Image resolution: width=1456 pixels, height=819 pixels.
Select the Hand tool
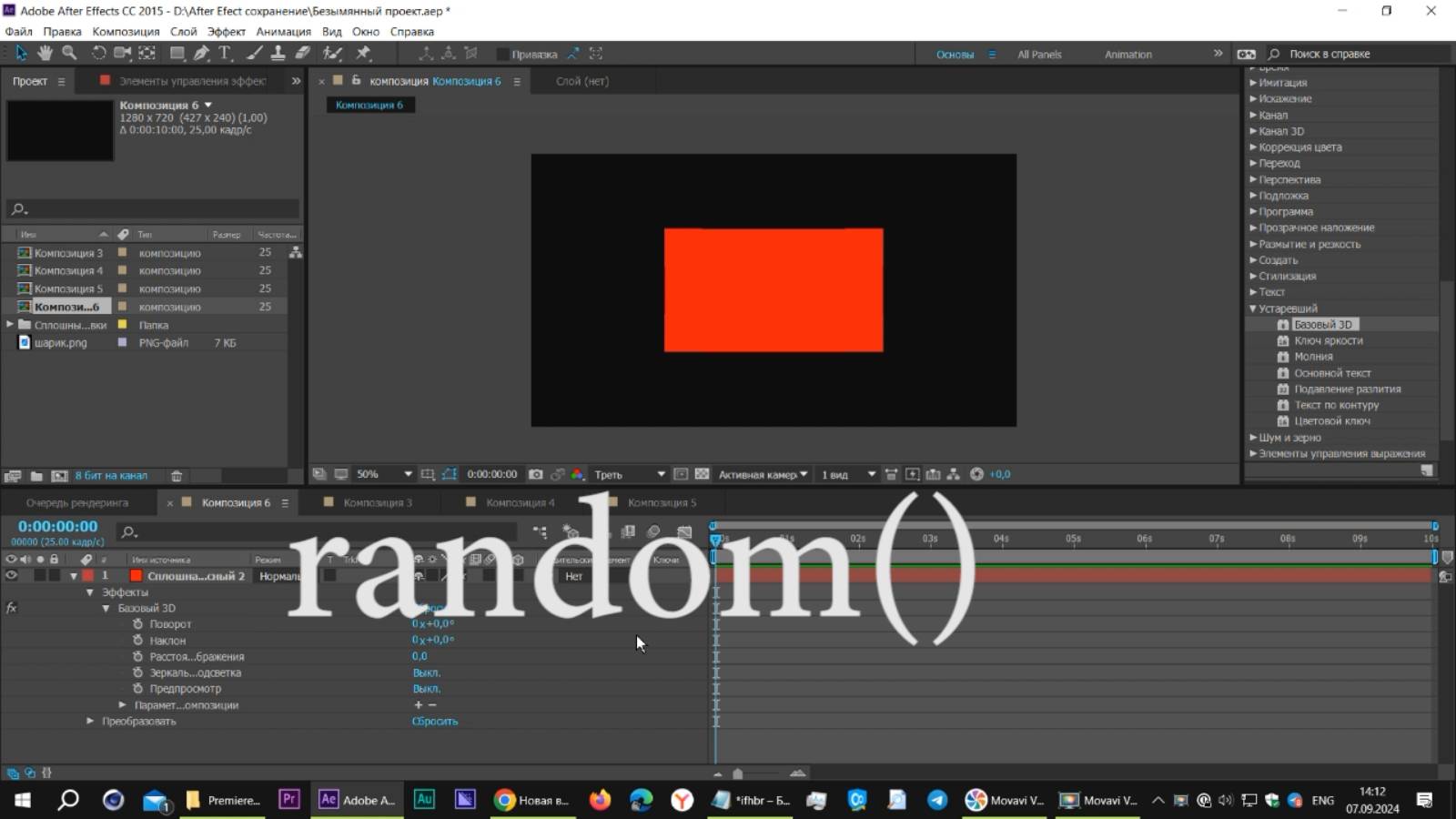[x=45, y=54]
